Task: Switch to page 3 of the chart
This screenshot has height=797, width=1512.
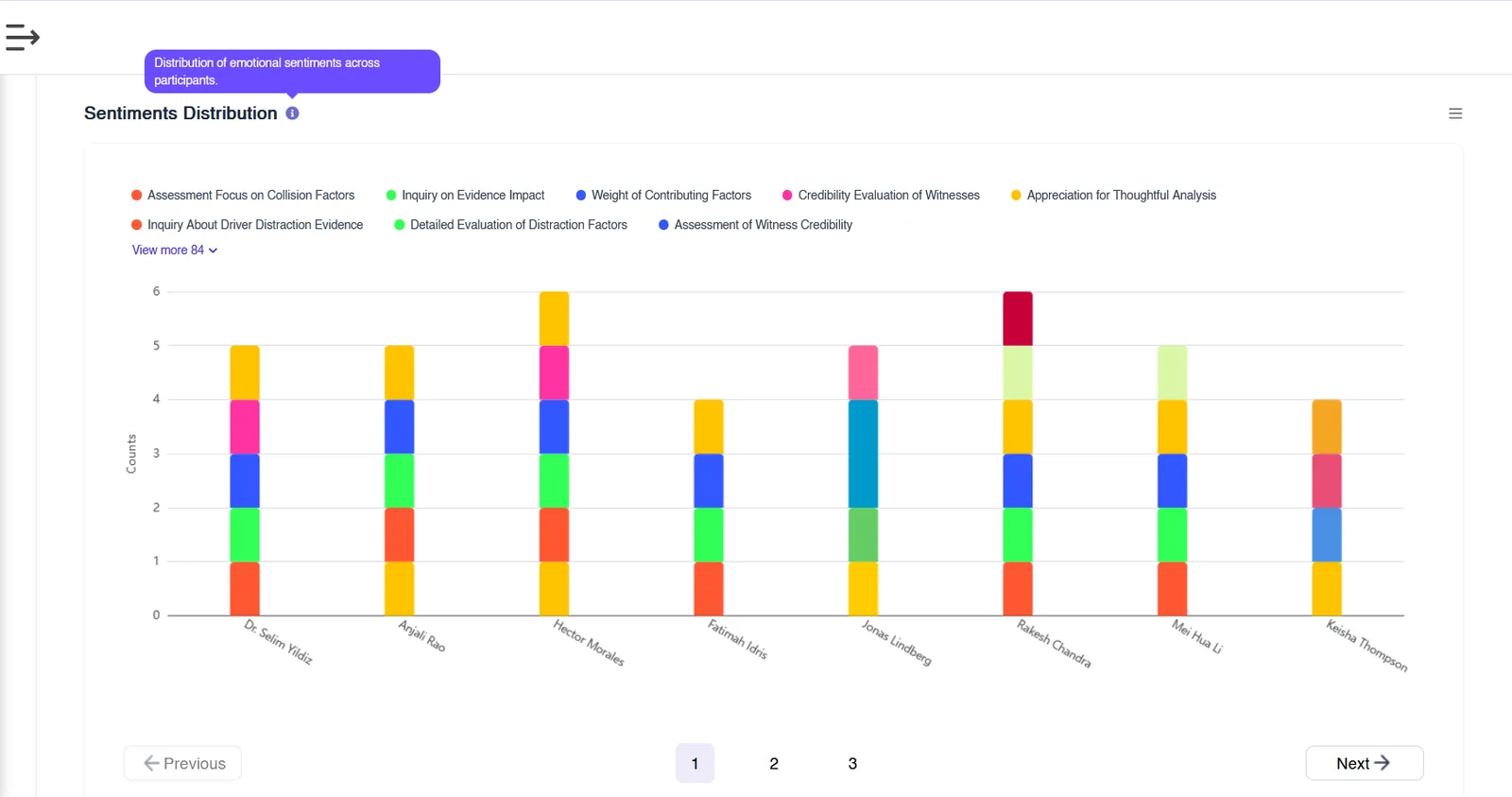Action: click(x=852, y=763)
